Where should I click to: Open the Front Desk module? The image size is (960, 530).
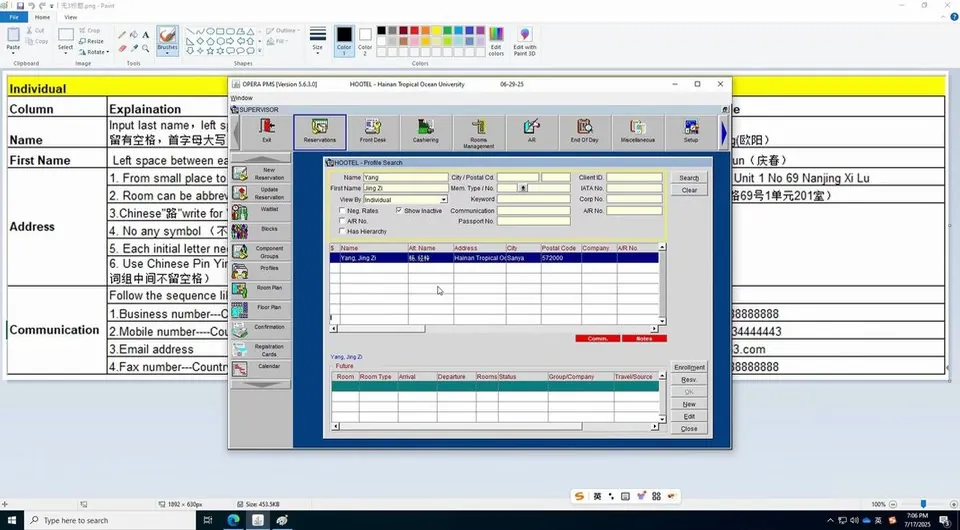coord(372,131)
